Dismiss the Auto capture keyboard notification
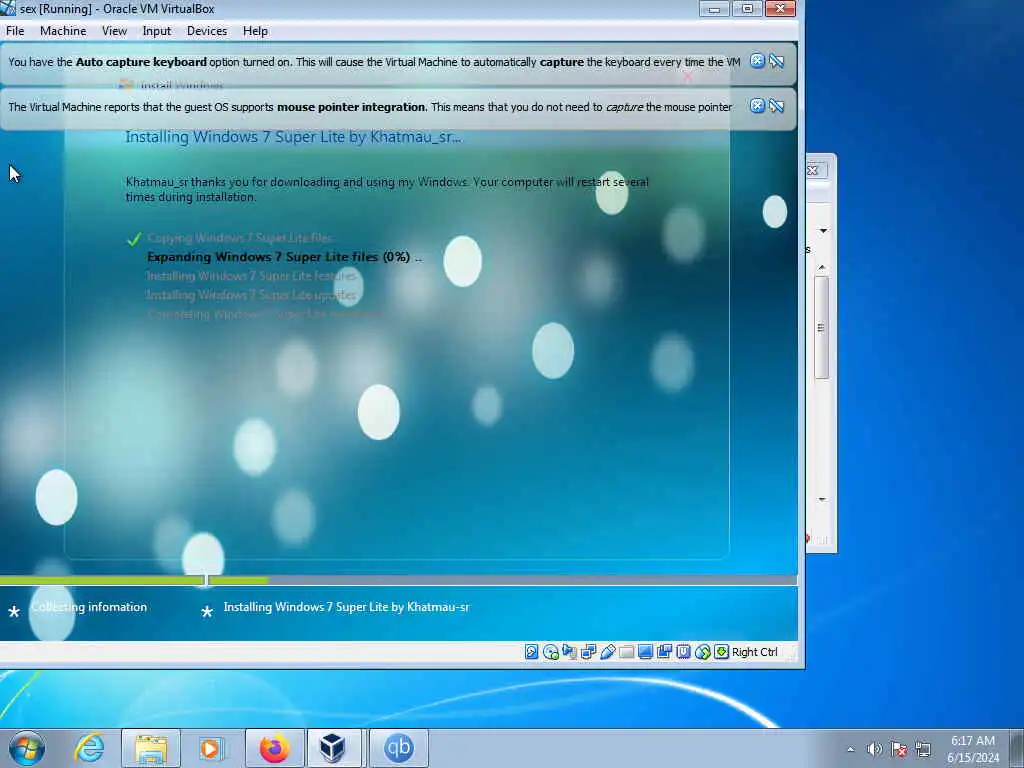The width and height of the screenshot is (1024, 768). pos(757,61)
